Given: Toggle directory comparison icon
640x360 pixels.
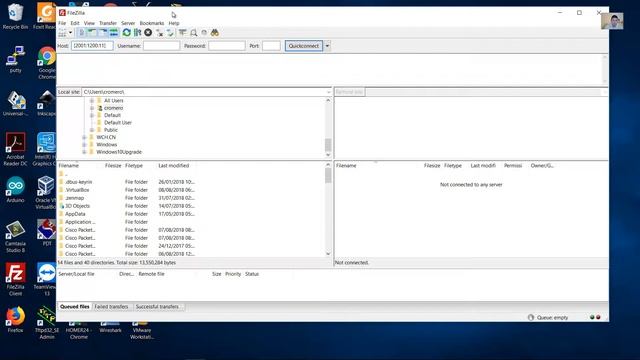Looking at the screenshot, I should 193,33.
